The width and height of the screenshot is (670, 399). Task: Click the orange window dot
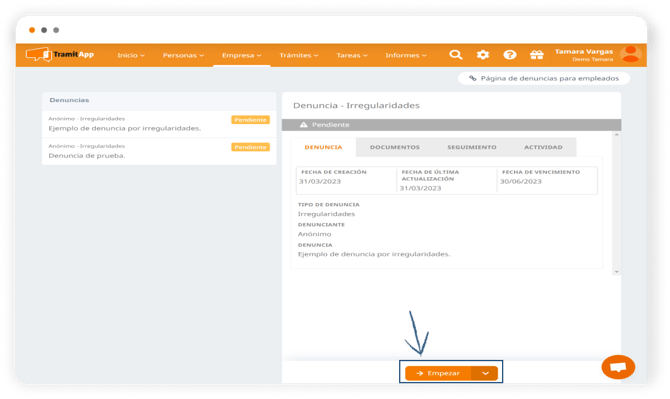[x=32, y=30]
